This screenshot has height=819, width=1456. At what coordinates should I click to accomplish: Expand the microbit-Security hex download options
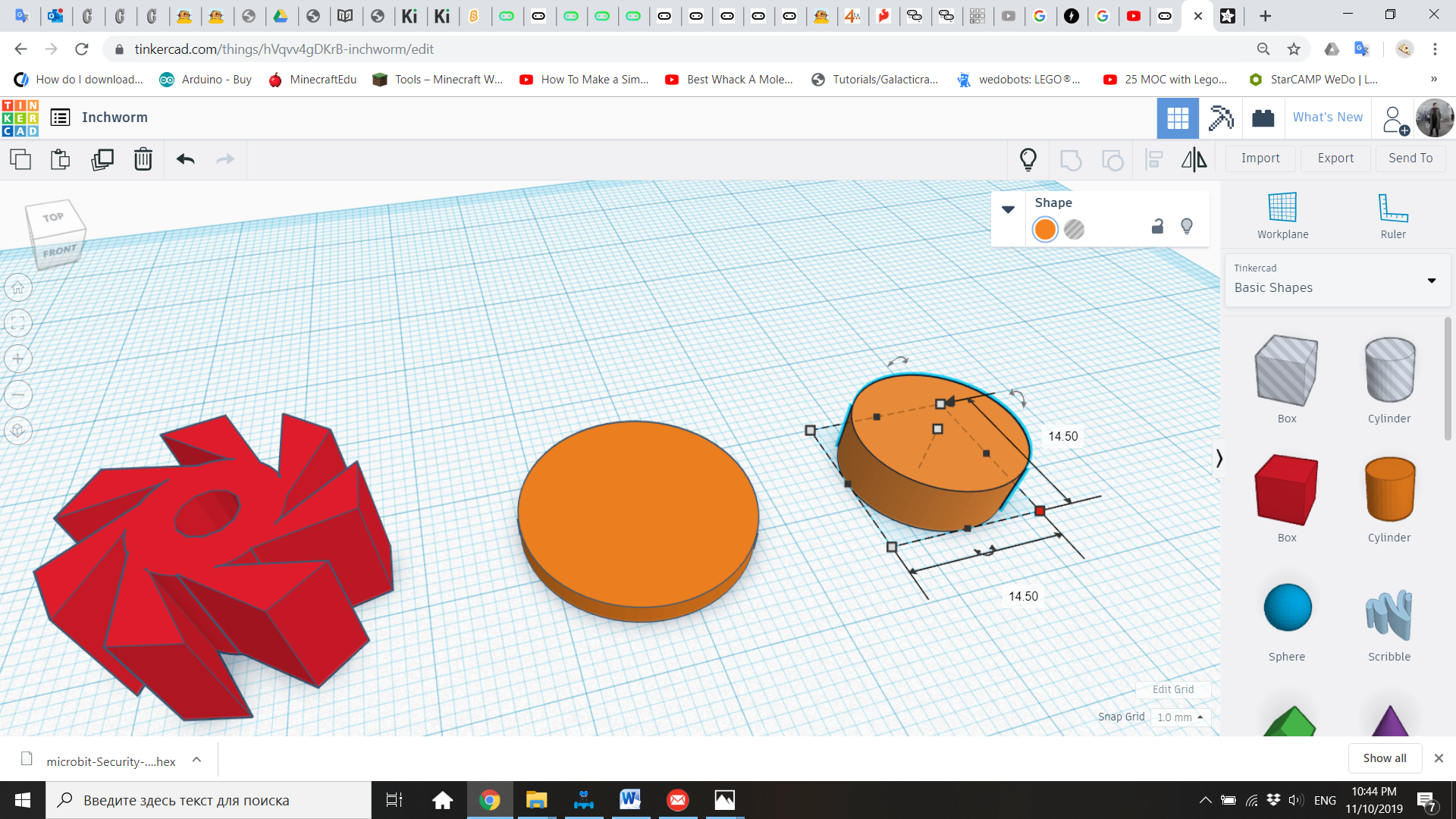point(196,760)
